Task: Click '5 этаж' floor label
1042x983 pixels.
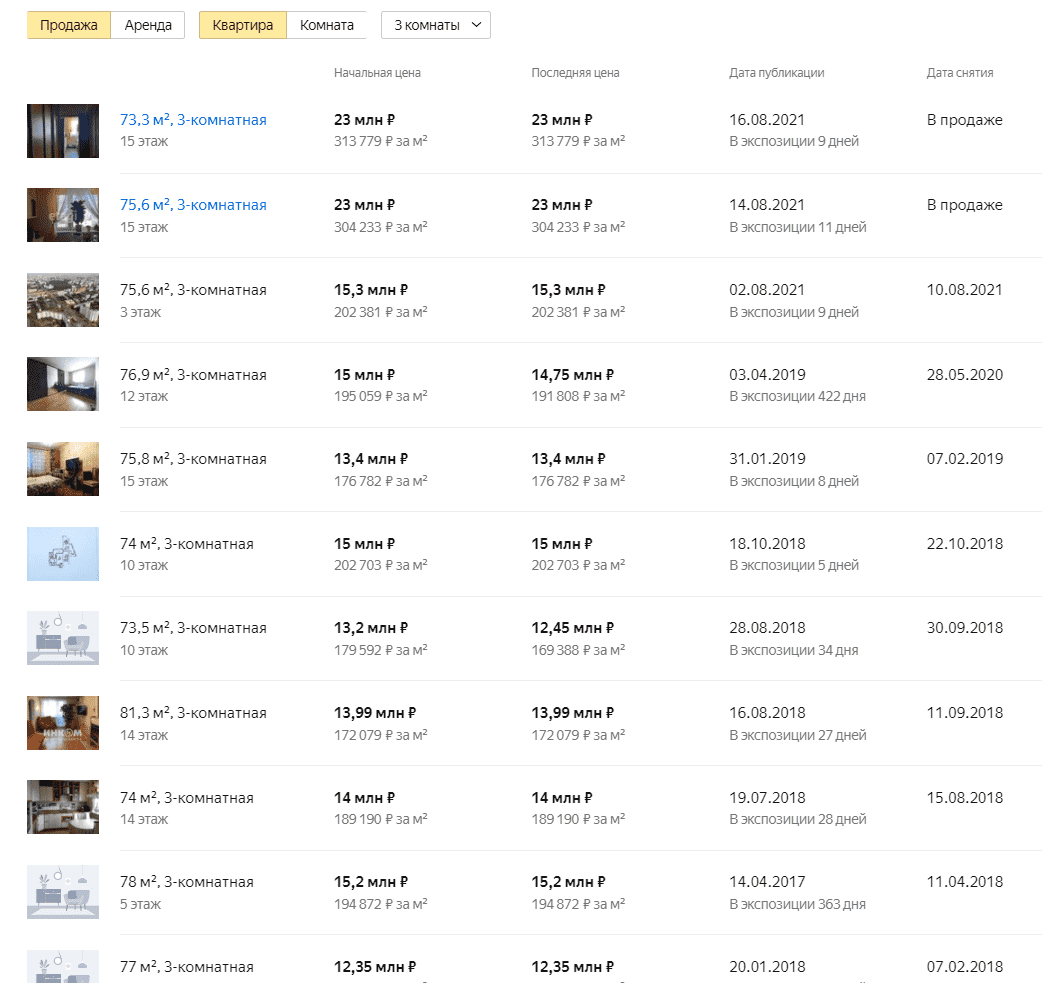Action: point(140,904)
